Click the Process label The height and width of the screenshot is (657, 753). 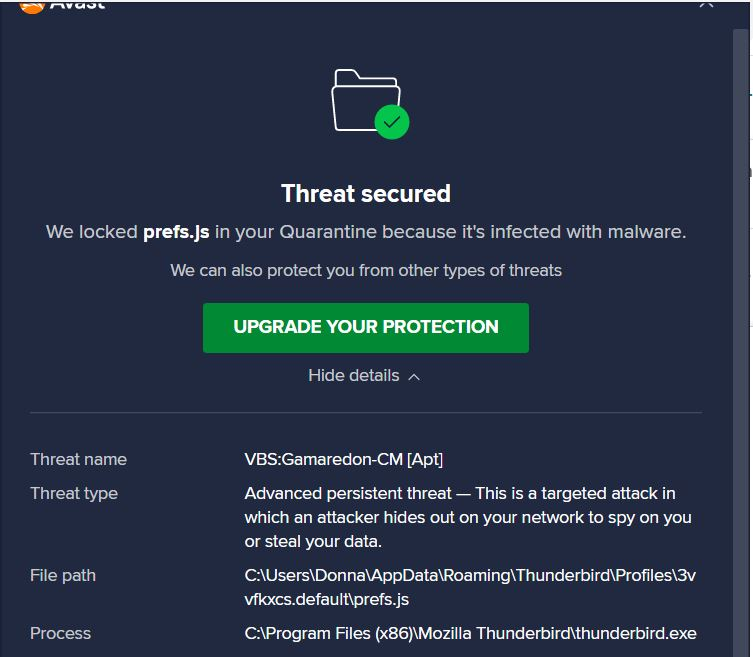[x=60, y=634]
